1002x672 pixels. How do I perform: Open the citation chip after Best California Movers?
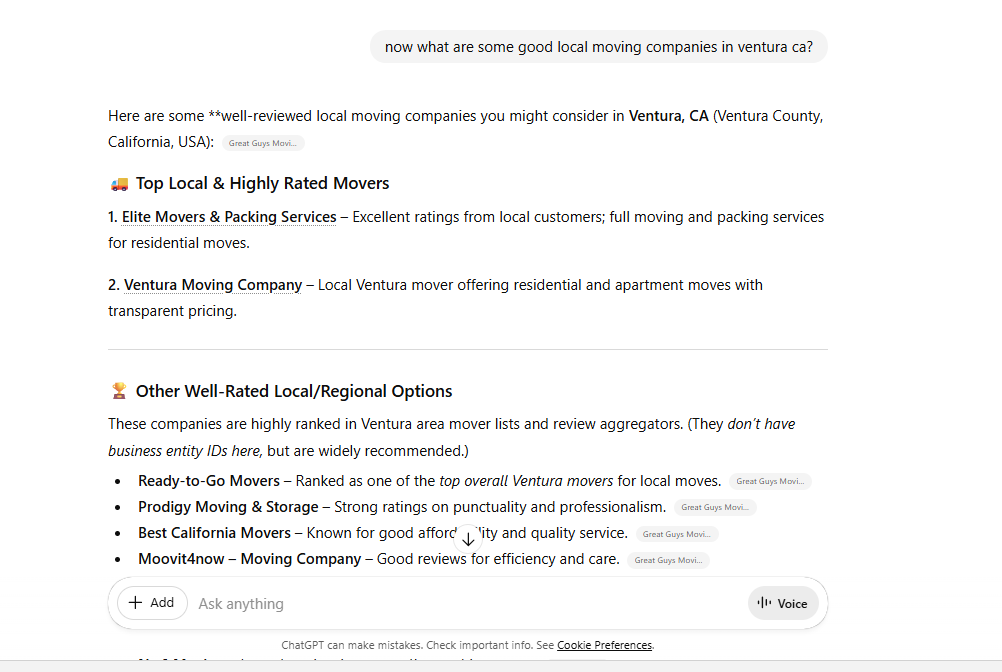point(677,534)
